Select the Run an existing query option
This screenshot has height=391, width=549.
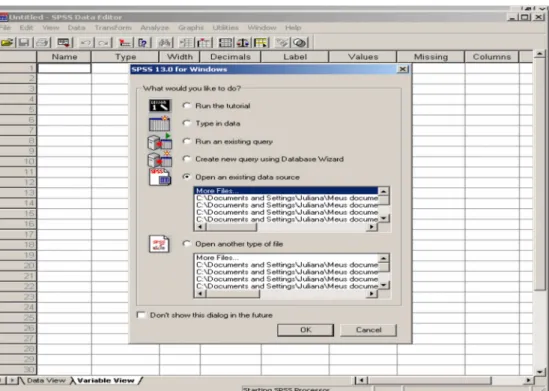tap(187, 141)
